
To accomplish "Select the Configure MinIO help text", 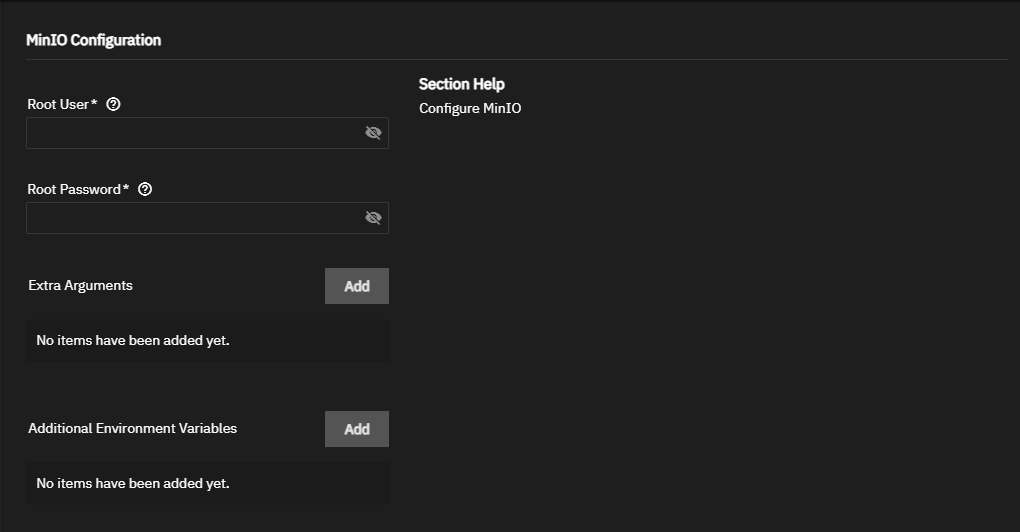I will tap(470, 109).
